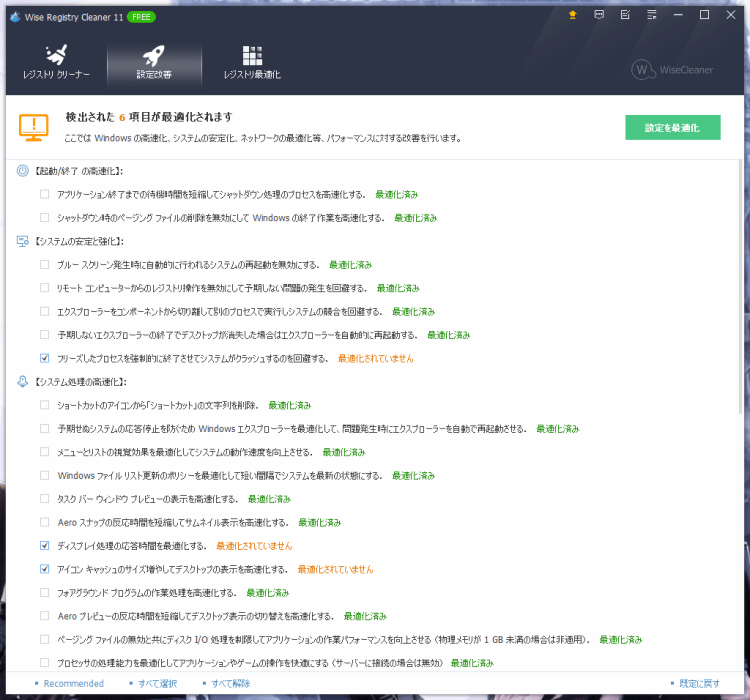Click the 【システムの安定と強化】 section heading

(x=79, y=241)
